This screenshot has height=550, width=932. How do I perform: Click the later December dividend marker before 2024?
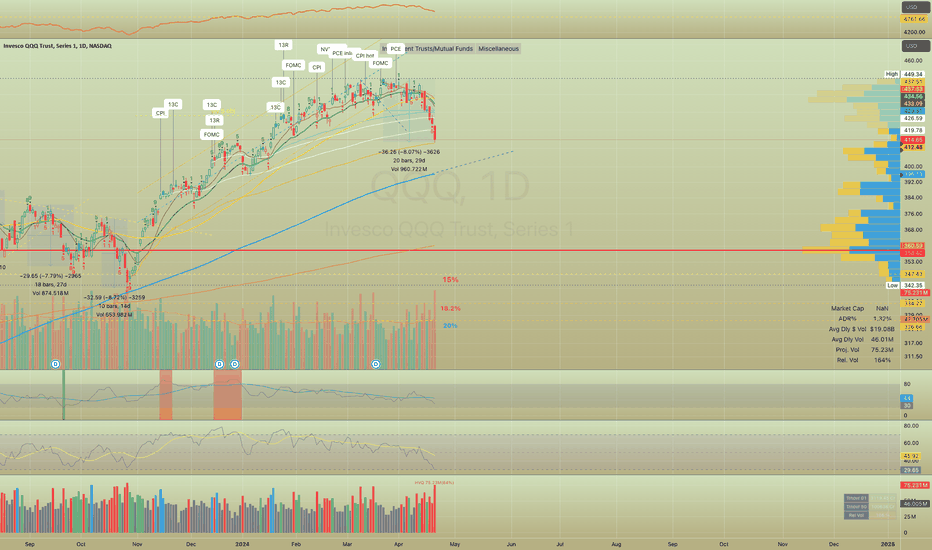(235, 364)
